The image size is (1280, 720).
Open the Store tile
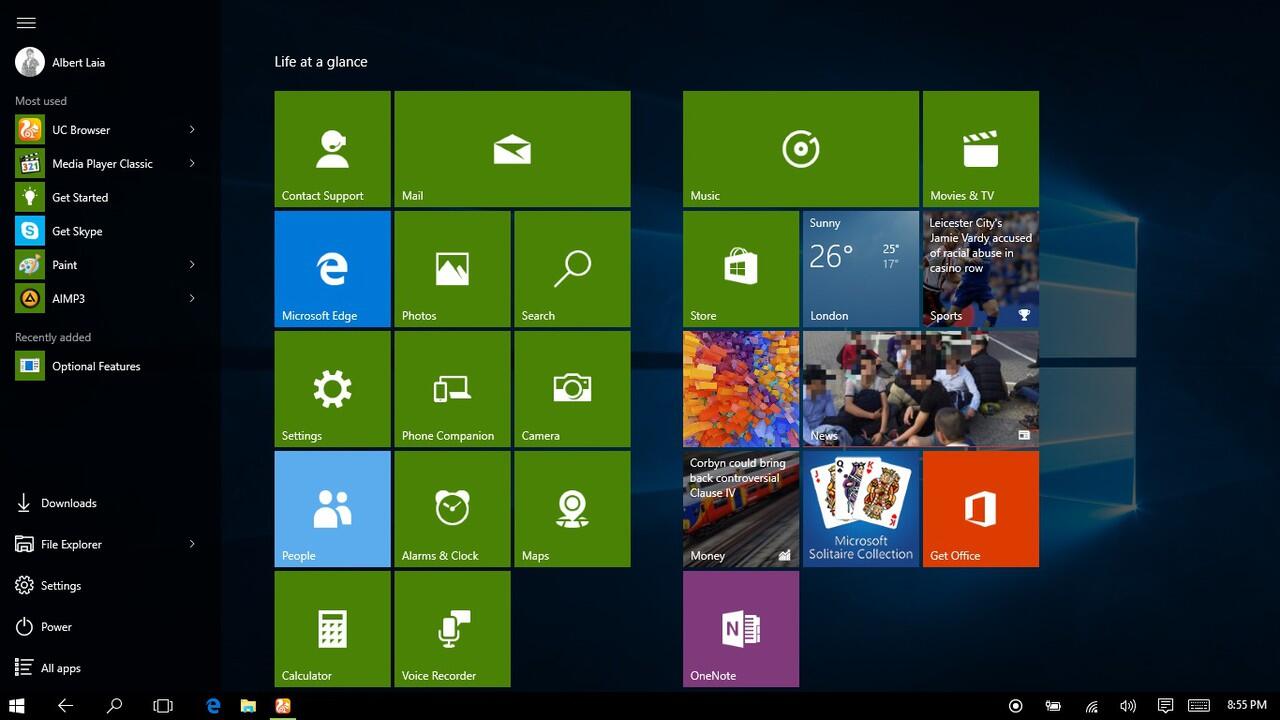(x=741, y=269)
